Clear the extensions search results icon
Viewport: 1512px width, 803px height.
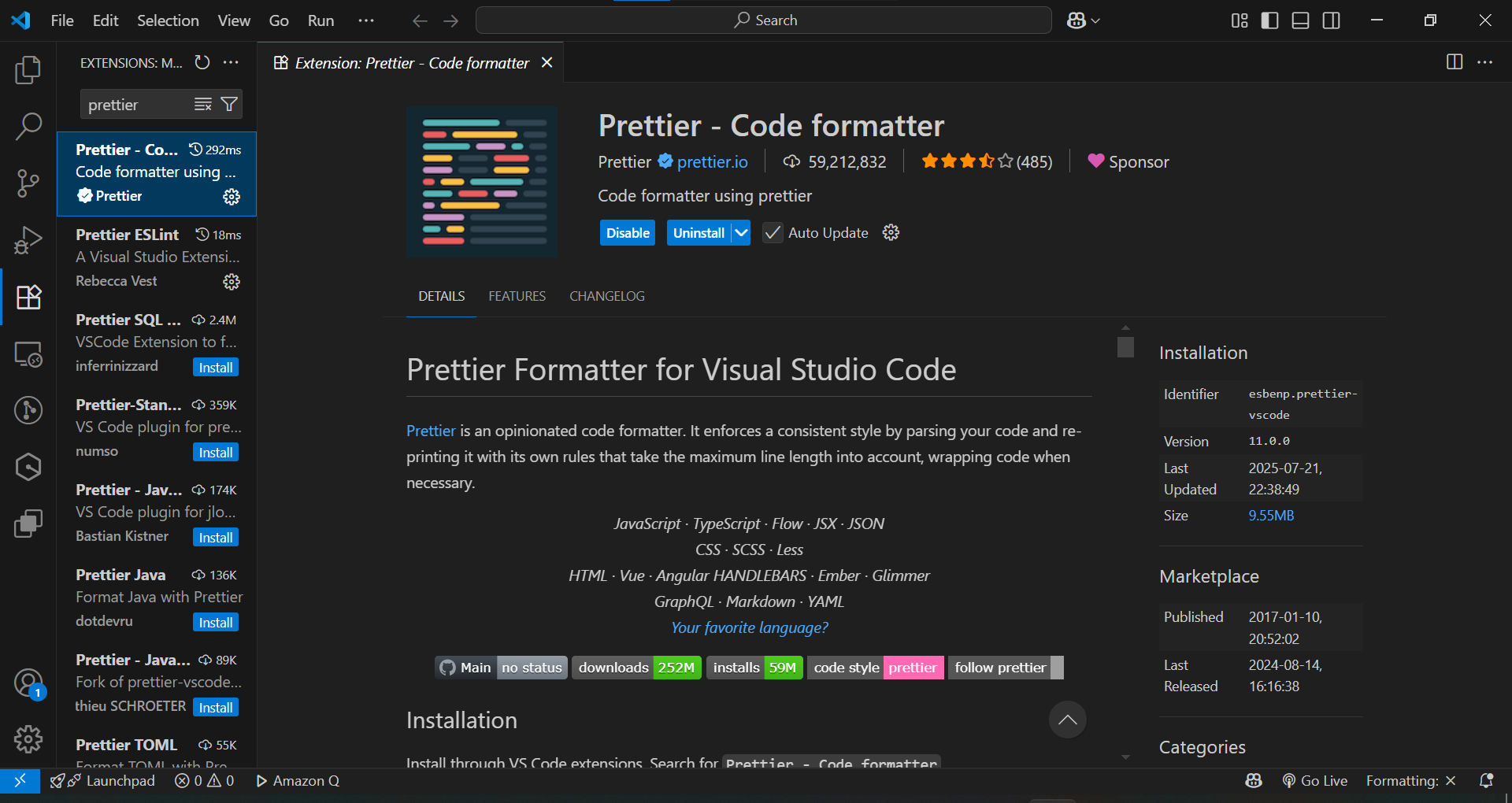click(203, 105)
